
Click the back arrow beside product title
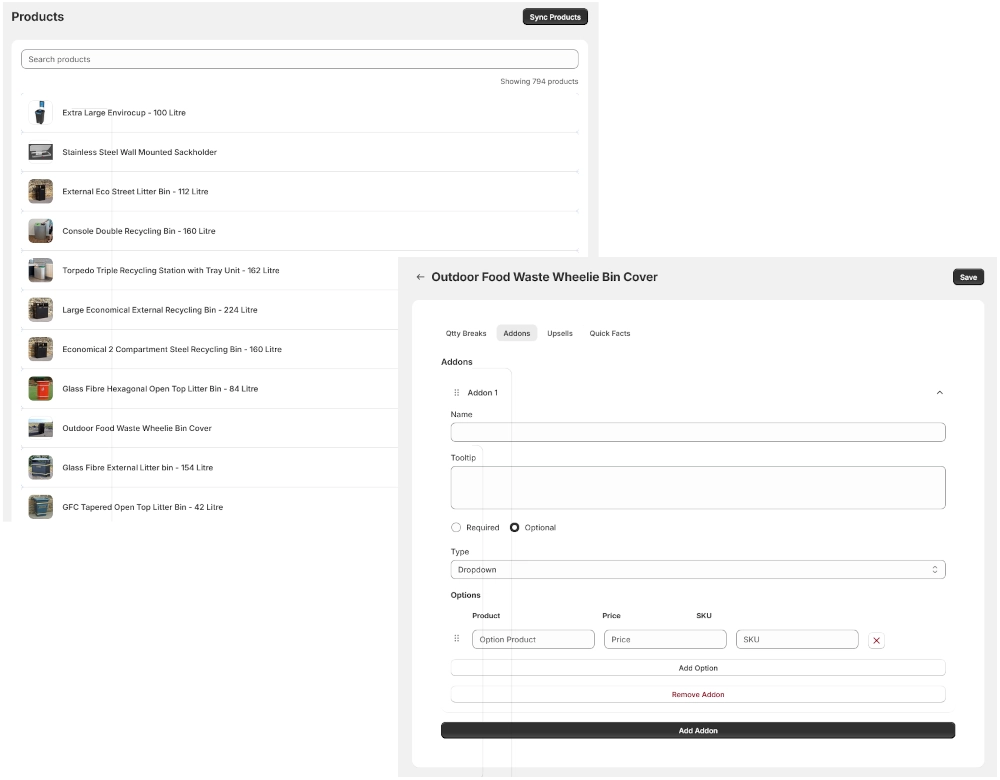point(420,277)
